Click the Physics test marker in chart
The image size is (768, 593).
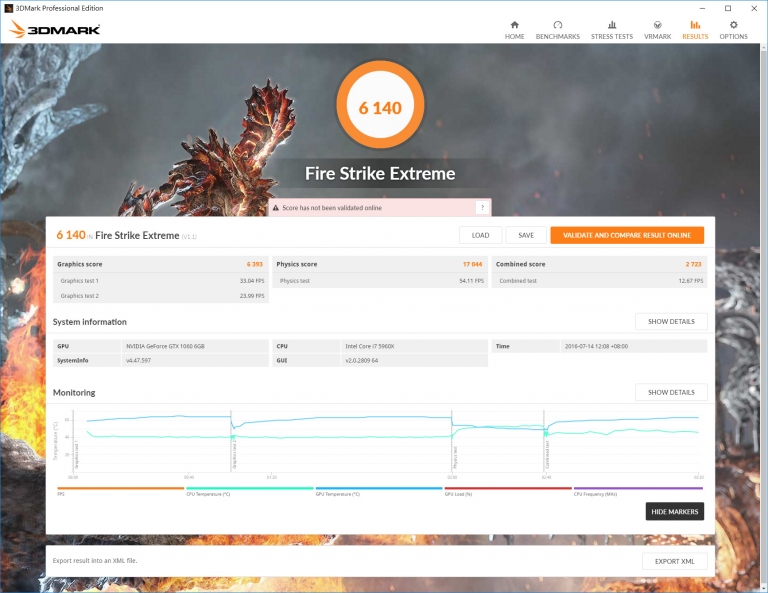tap(455, 457)
